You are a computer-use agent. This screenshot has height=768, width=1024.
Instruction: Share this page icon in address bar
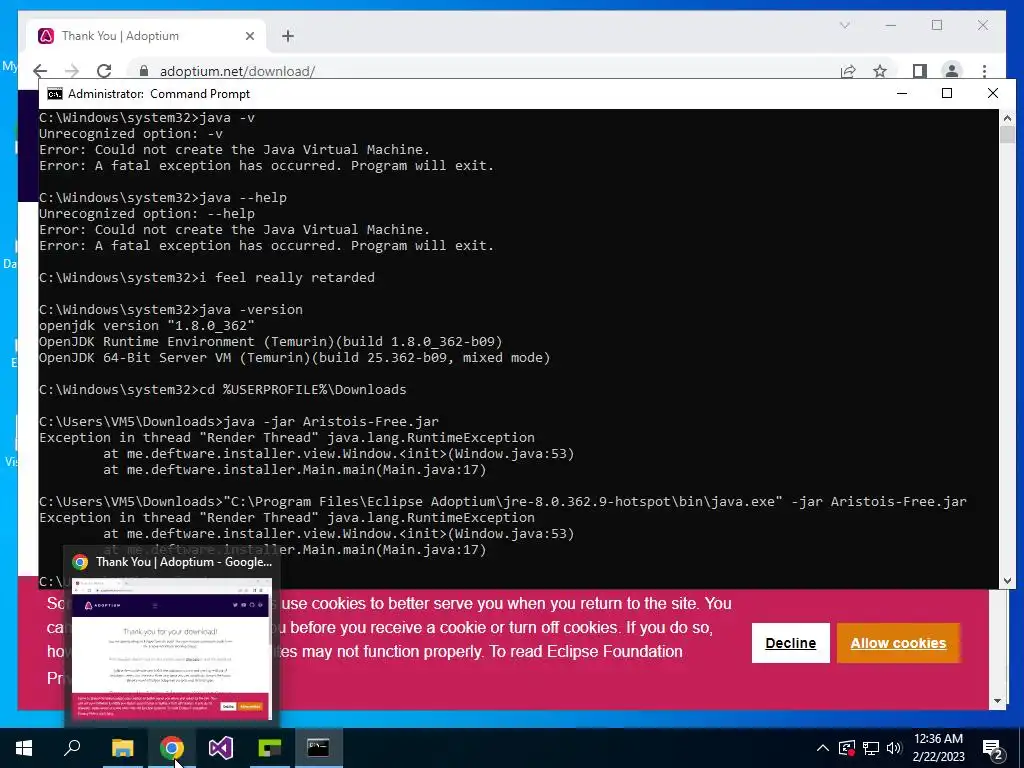point(848,71)
